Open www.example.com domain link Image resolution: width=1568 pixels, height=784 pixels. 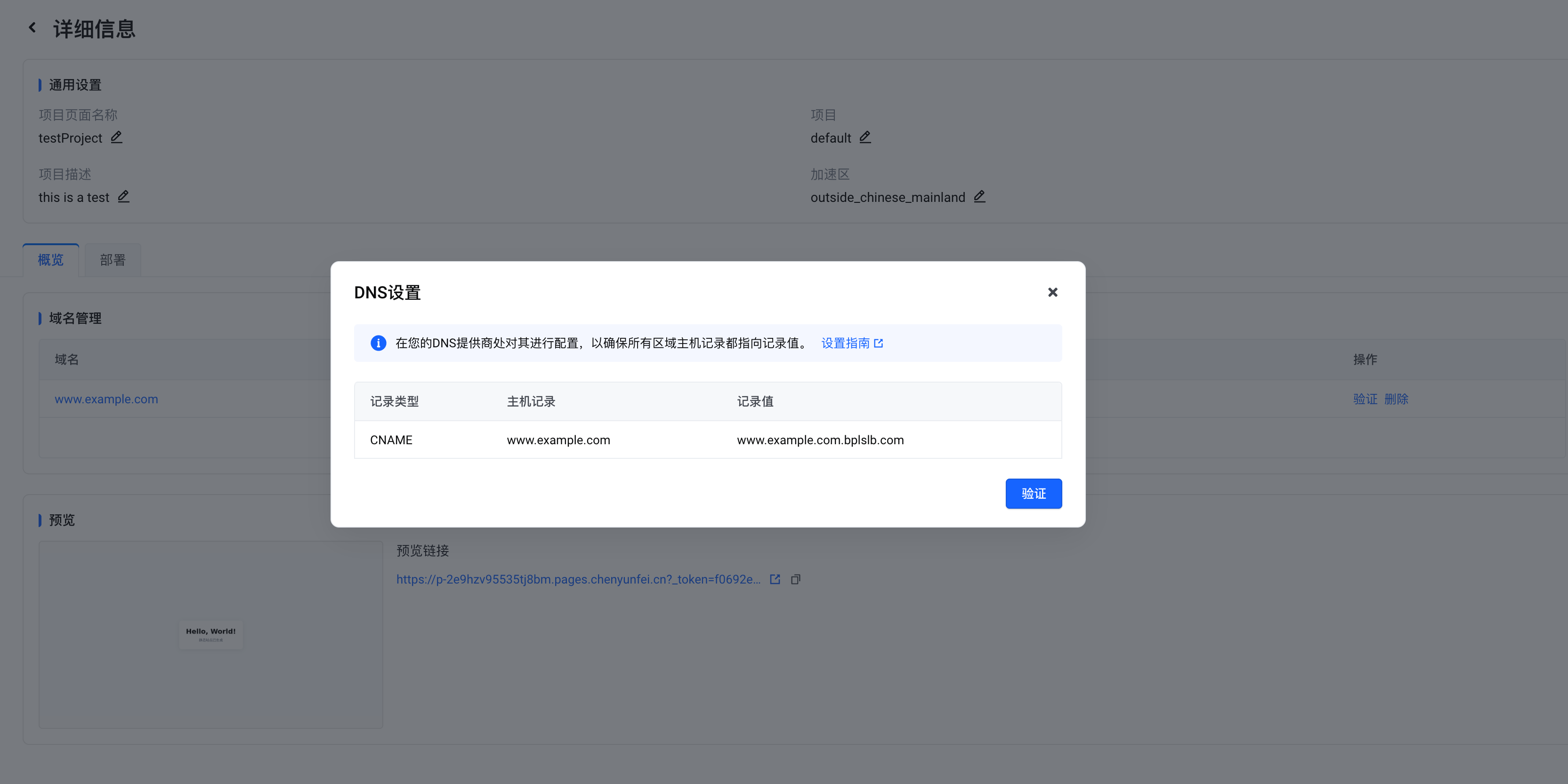(x=106, y=399)
